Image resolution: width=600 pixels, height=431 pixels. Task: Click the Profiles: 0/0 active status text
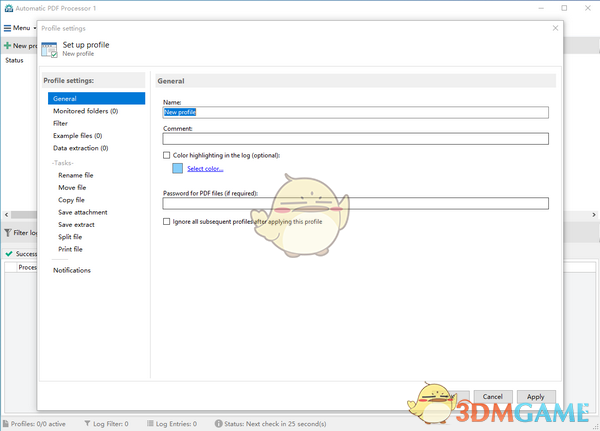pos(38,424)
